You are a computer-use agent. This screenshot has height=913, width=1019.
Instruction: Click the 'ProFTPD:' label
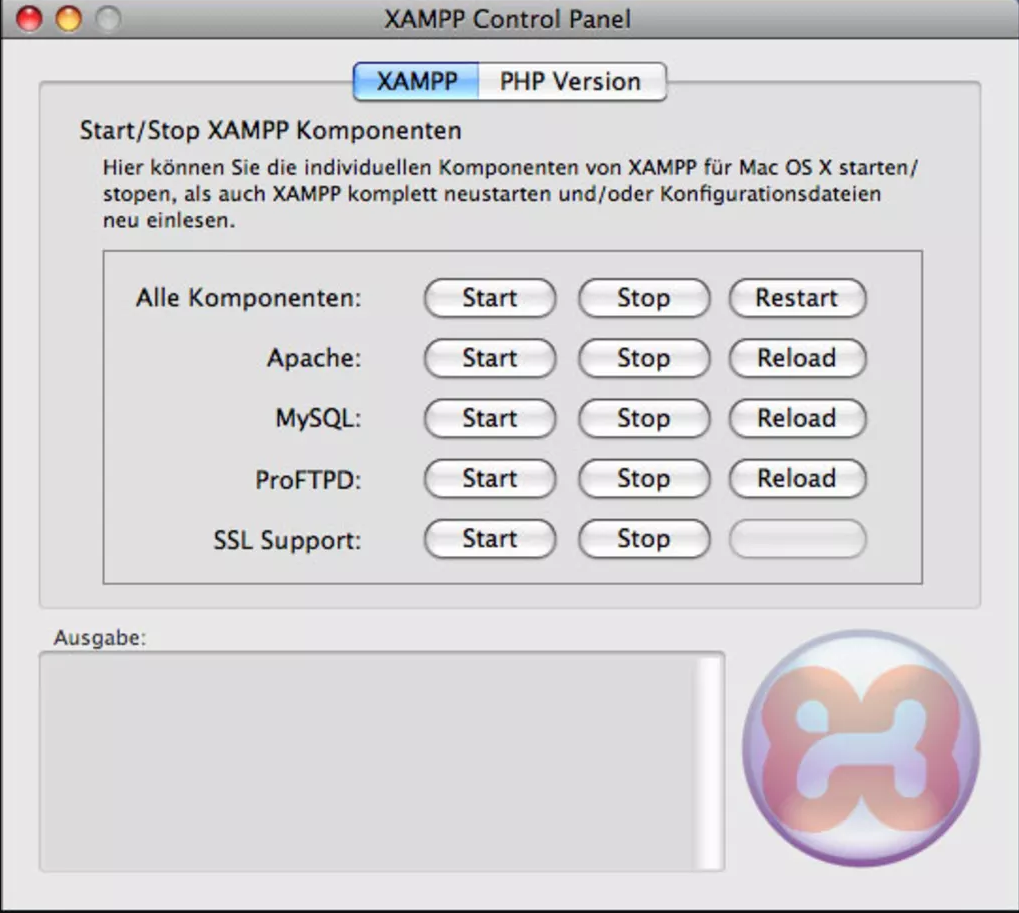(308, 480)
